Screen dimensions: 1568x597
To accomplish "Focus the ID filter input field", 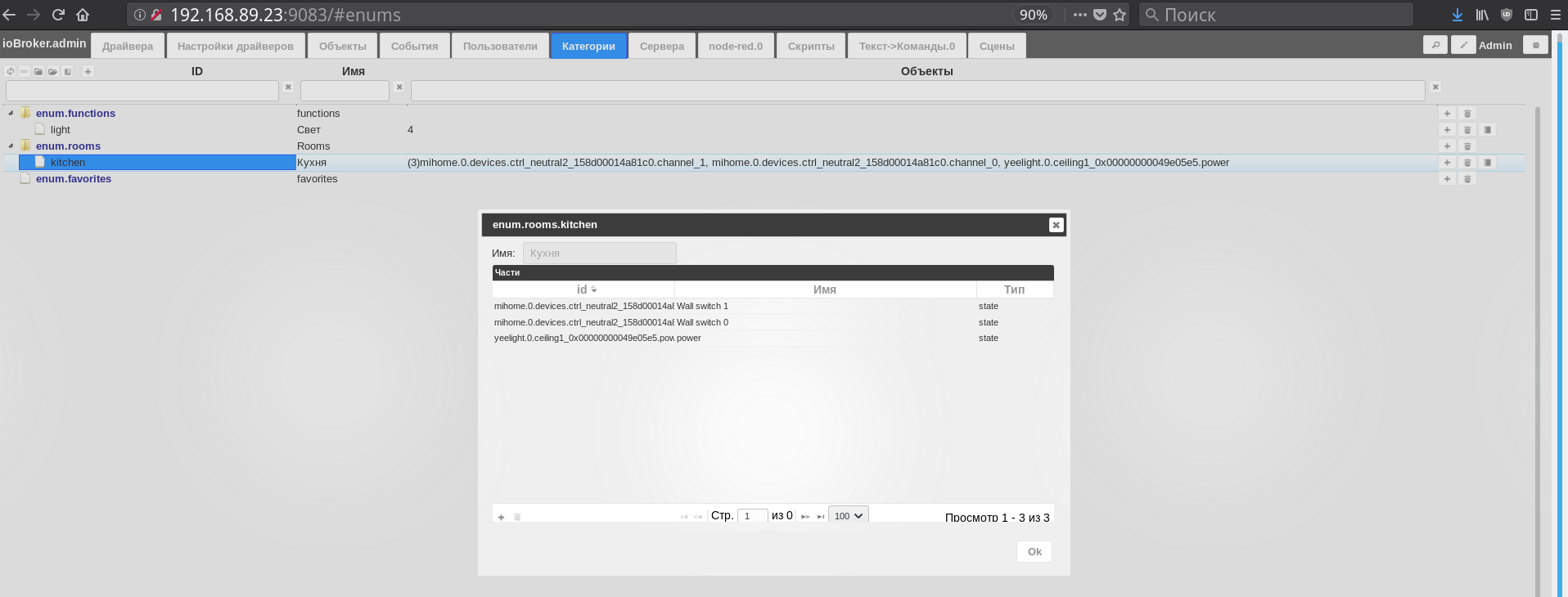I will pos(142,91).
